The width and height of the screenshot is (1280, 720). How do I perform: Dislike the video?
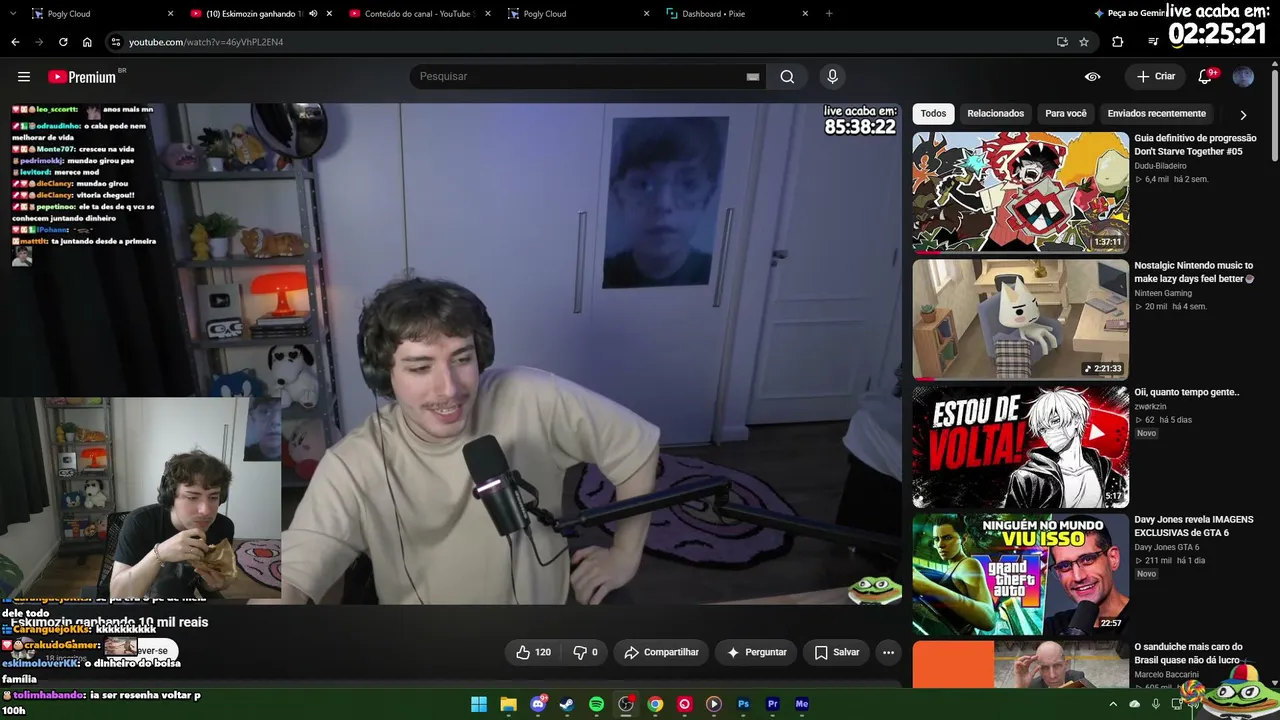tap(585, 652)
